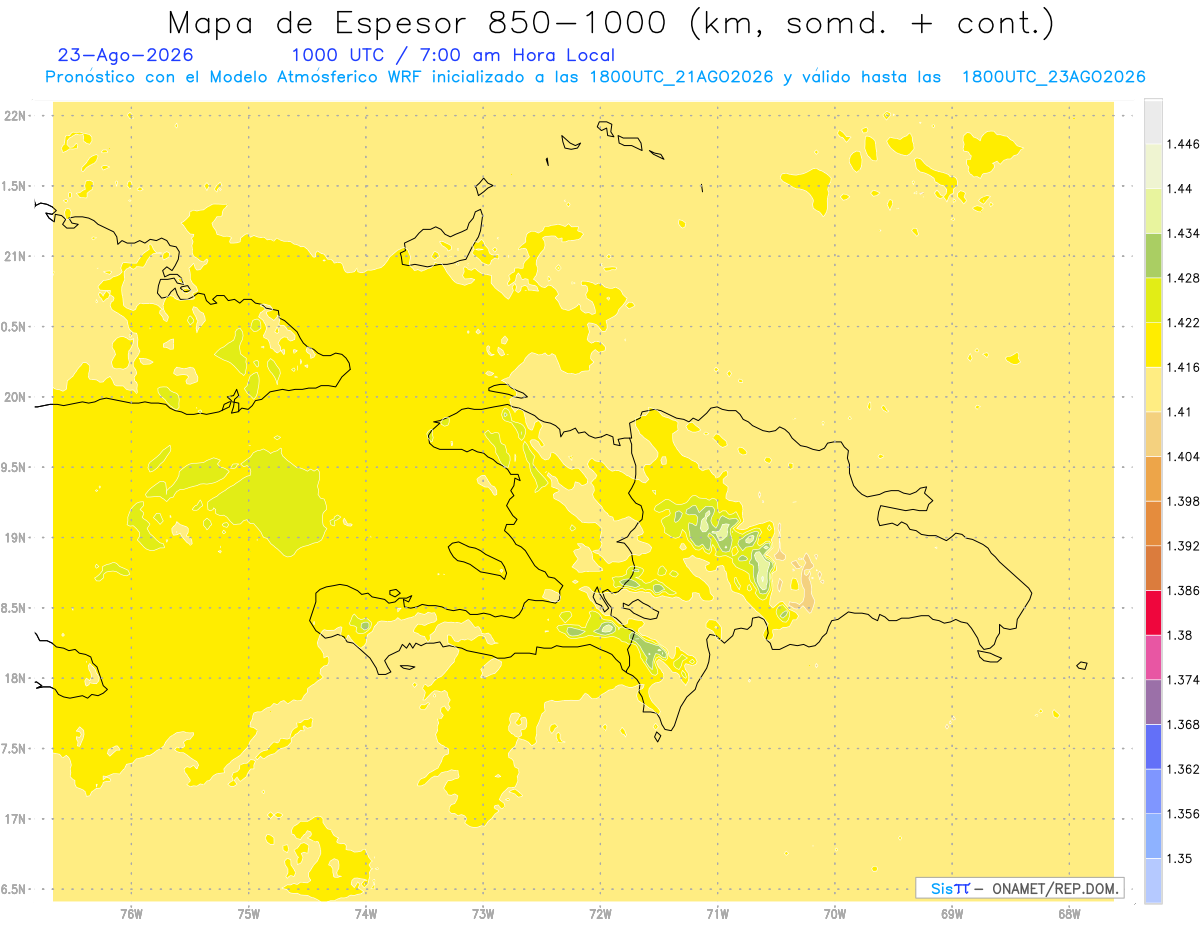Click the longitude axis label '75W'
1200x927 pixels.
(x=248, y=914)
